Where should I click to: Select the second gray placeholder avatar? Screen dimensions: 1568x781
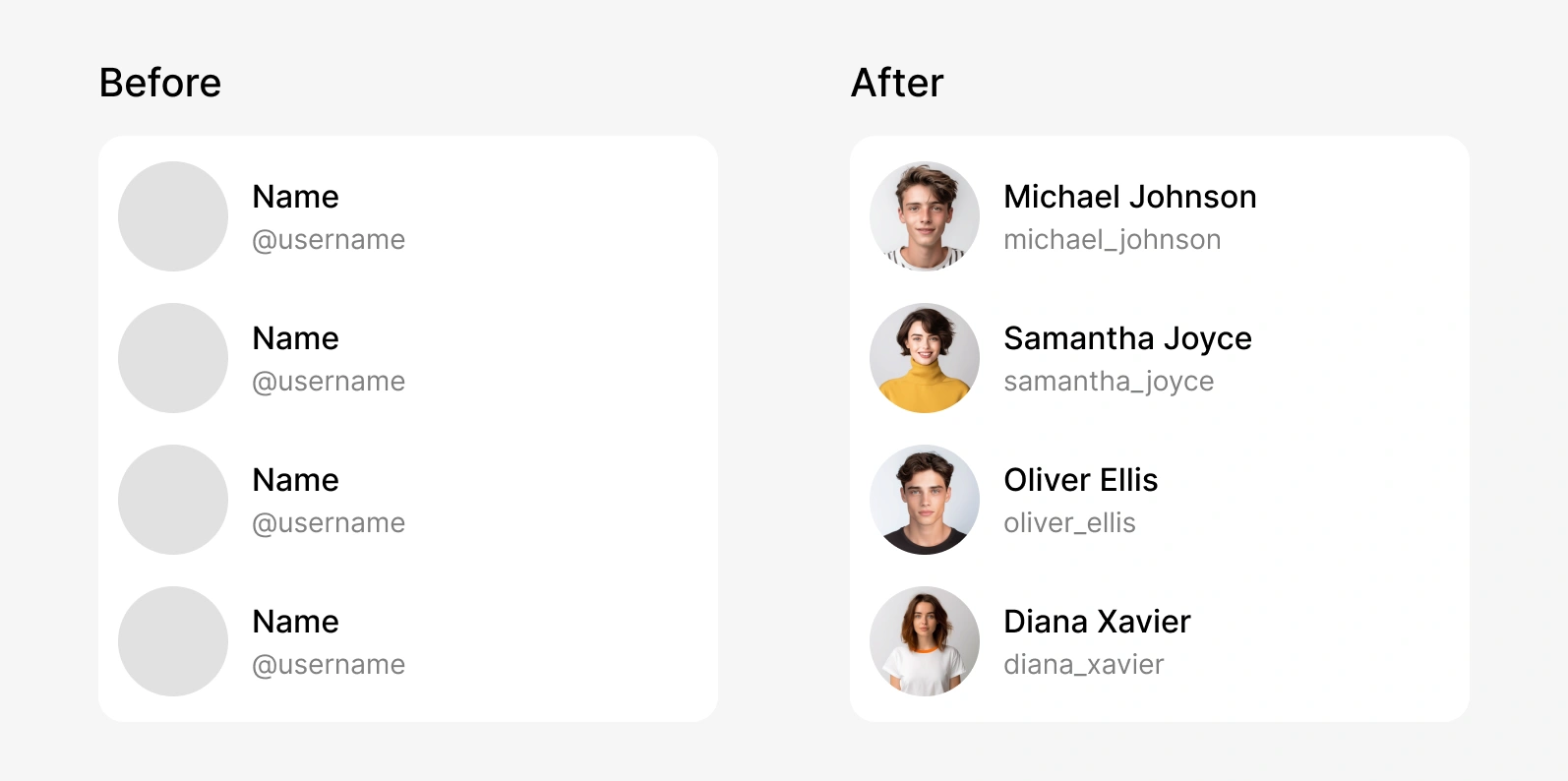pos(173,358)
